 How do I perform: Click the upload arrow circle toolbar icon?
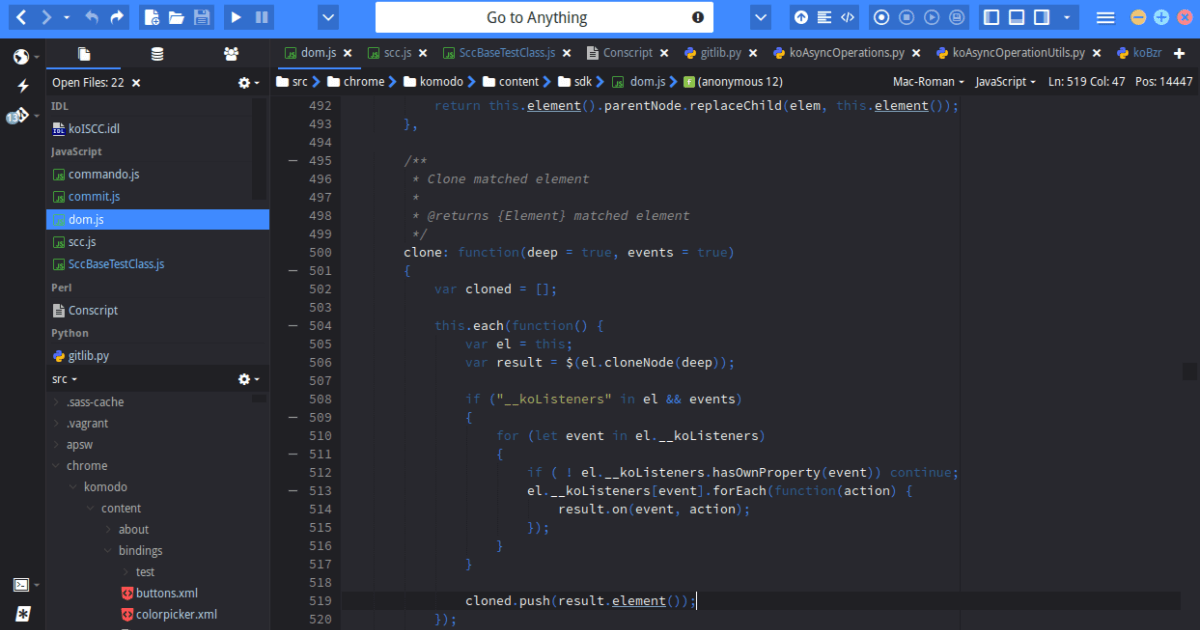(x=801, y=17)
